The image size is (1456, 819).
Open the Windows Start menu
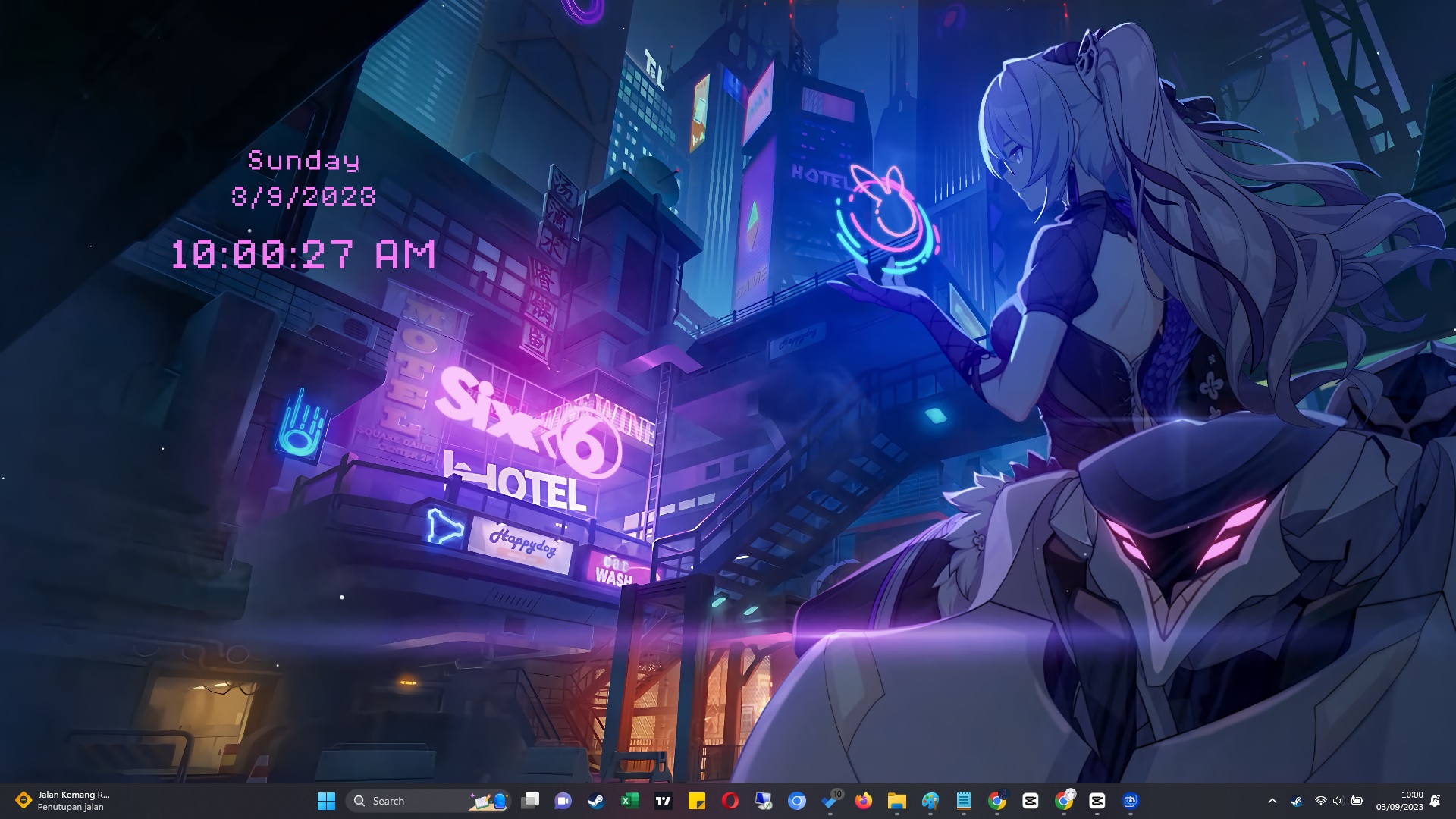[326, 801]
